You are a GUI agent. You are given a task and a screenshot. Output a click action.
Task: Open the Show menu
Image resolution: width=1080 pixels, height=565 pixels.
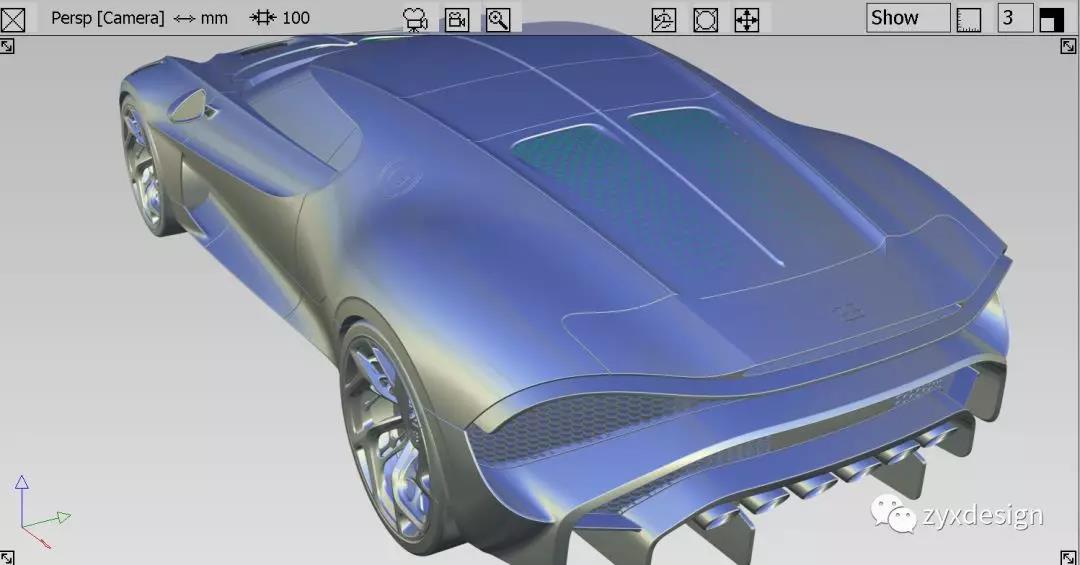pyautogui.click(x=908, y=18)
